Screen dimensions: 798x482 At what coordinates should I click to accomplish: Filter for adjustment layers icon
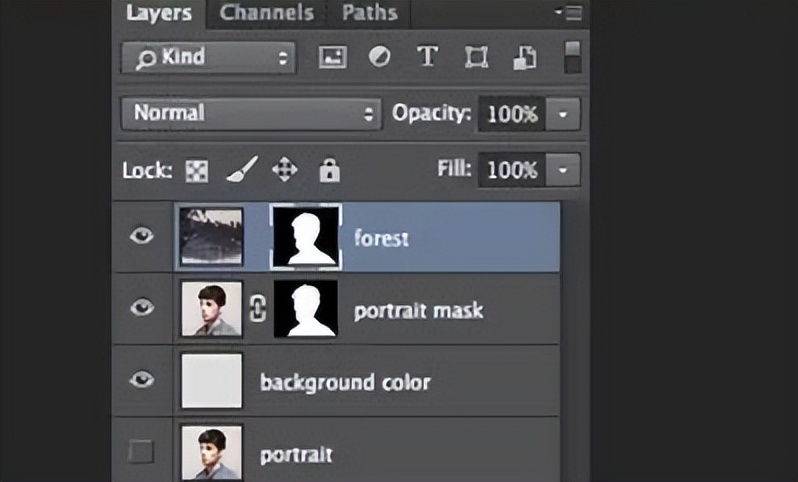coord(379,57)
